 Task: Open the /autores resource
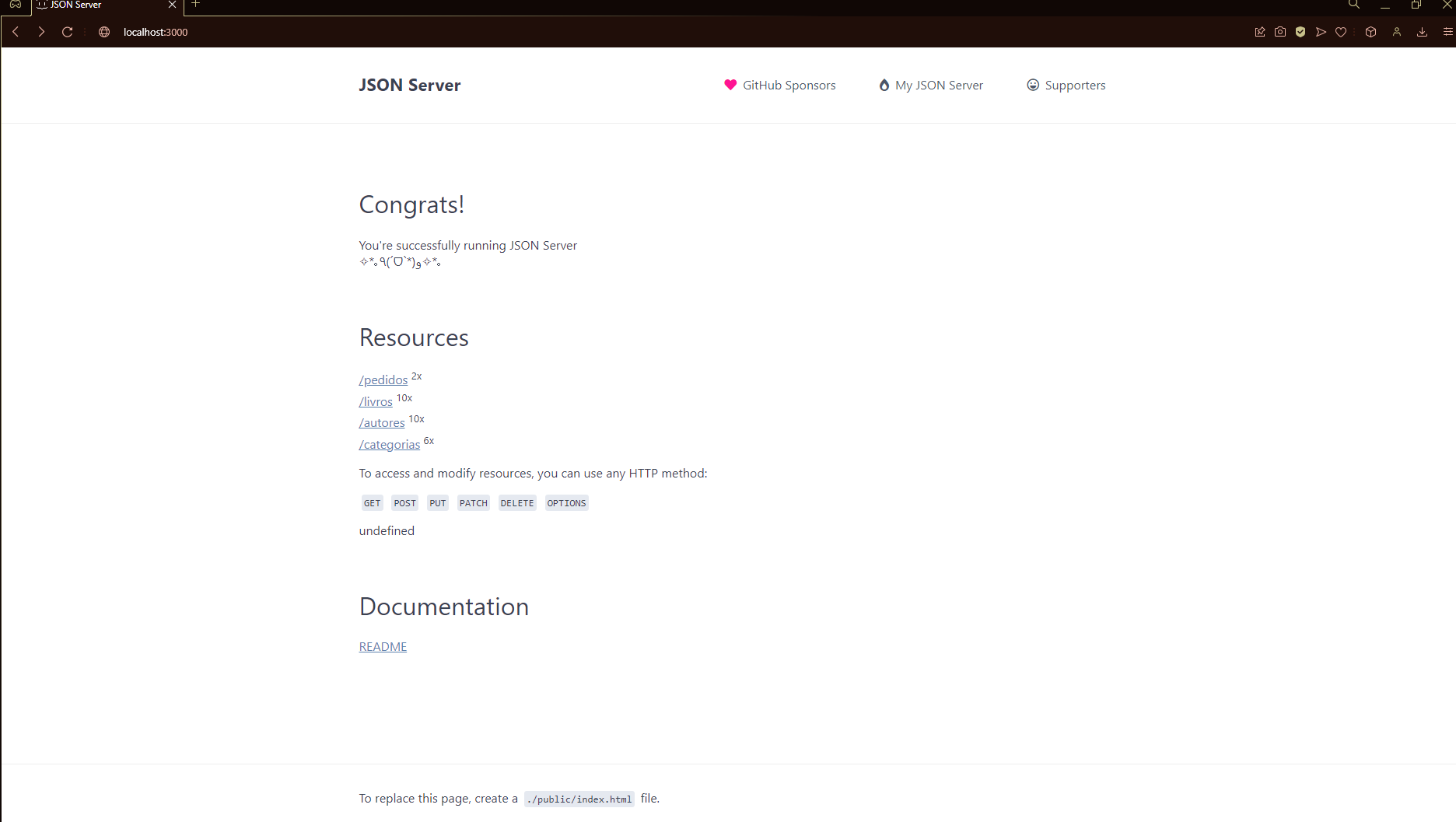(382, 422)
